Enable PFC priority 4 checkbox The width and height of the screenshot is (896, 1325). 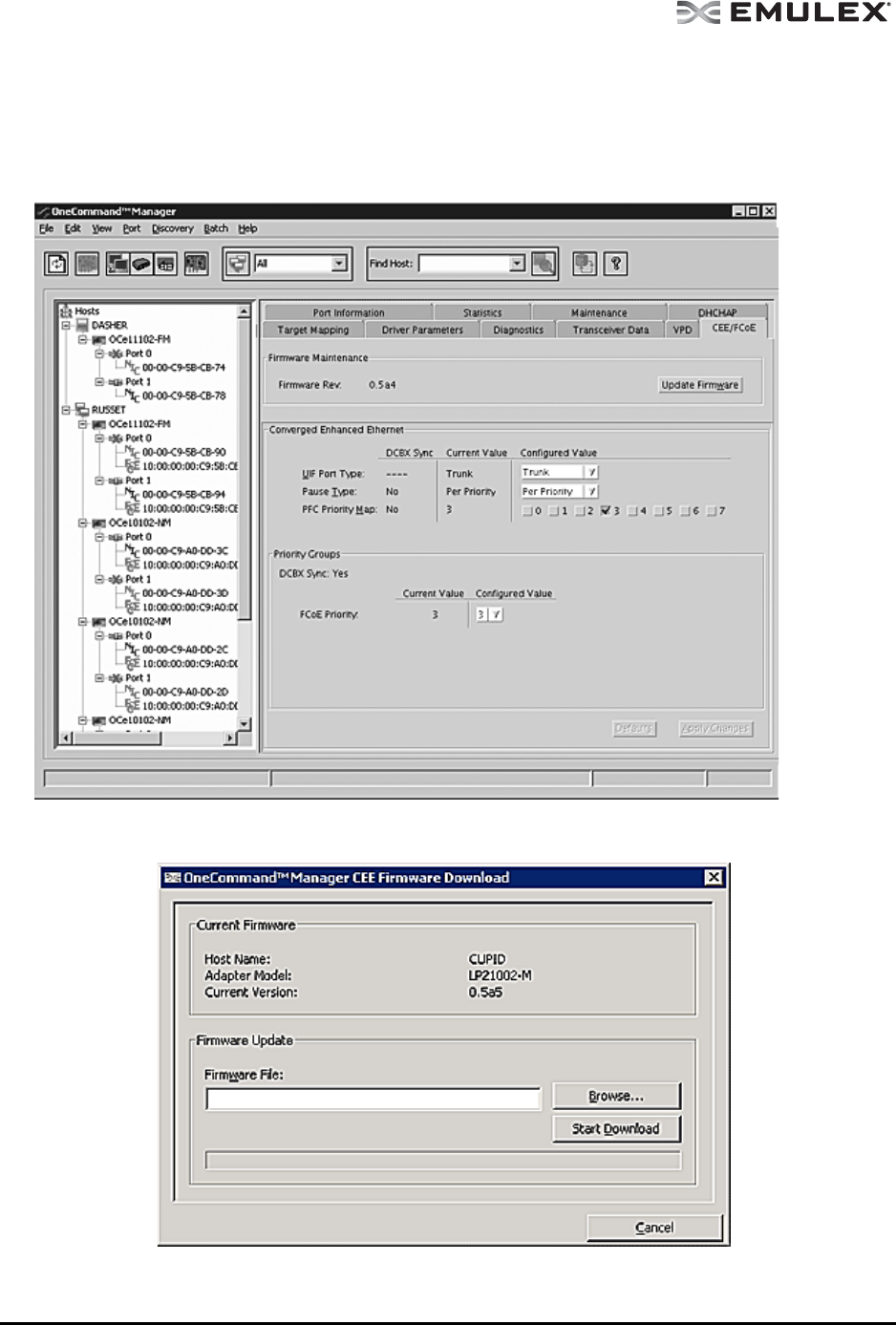point(633,511)
